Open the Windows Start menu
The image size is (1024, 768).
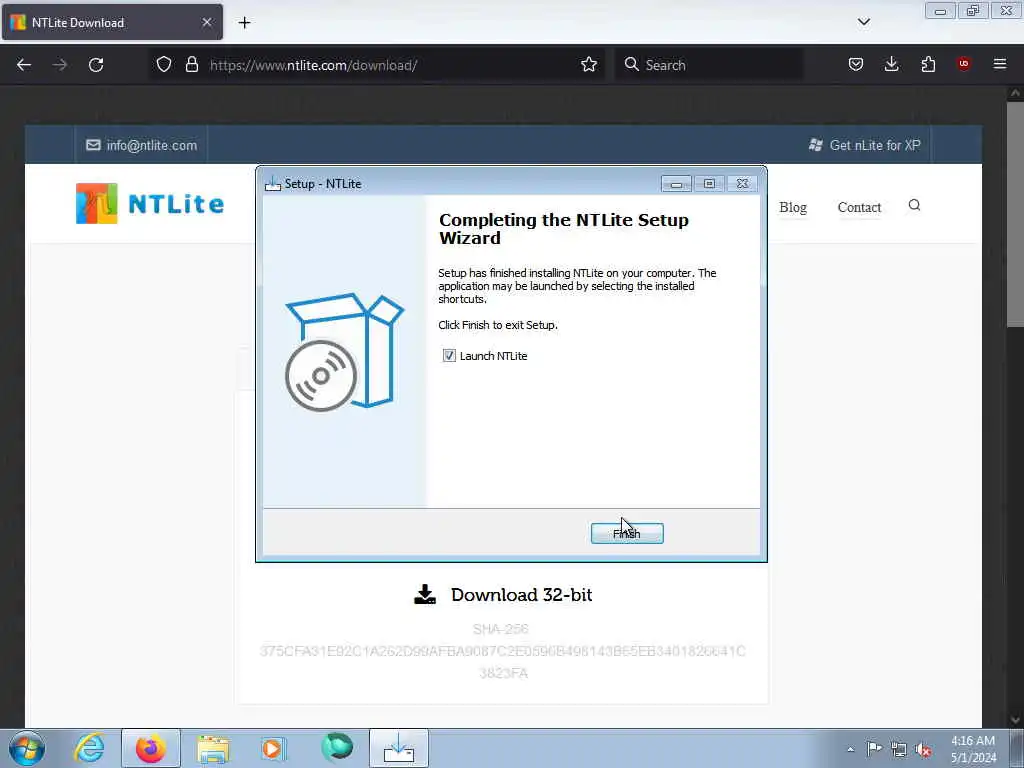[x=27, y=748]
